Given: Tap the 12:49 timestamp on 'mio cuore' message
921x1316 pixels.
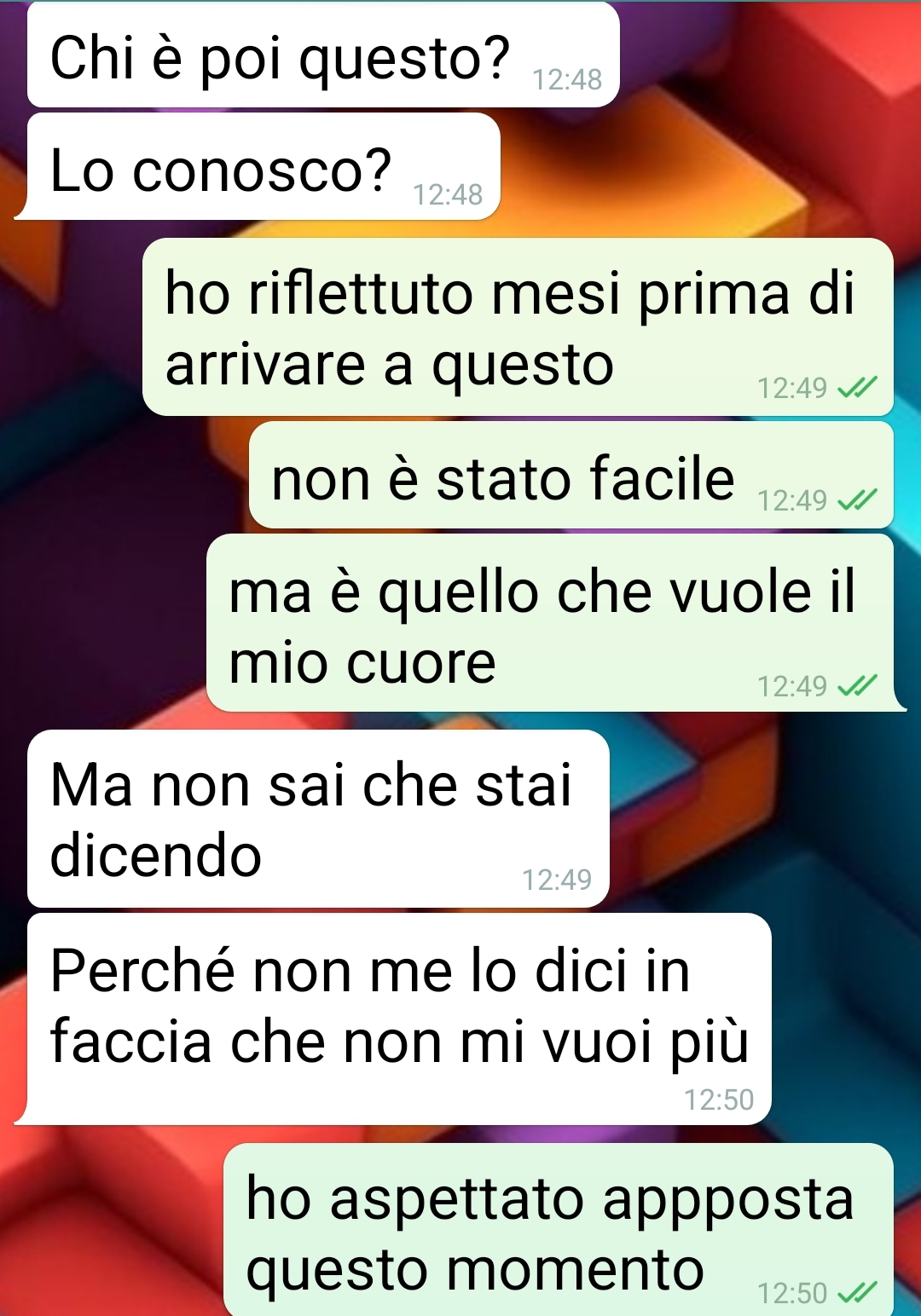Looking at the screenshot, I should [792, 686].
